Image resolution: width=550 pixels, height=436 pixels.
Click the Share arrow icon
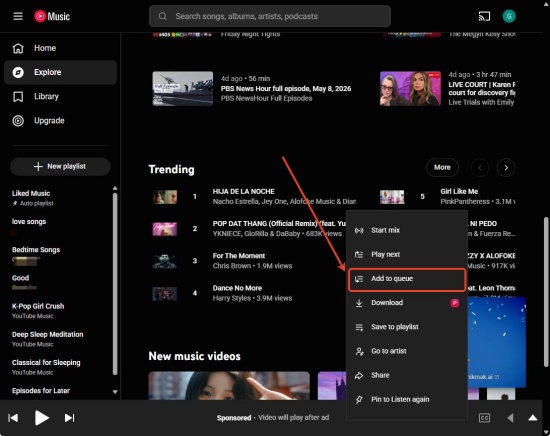click(x=359, y=375)
